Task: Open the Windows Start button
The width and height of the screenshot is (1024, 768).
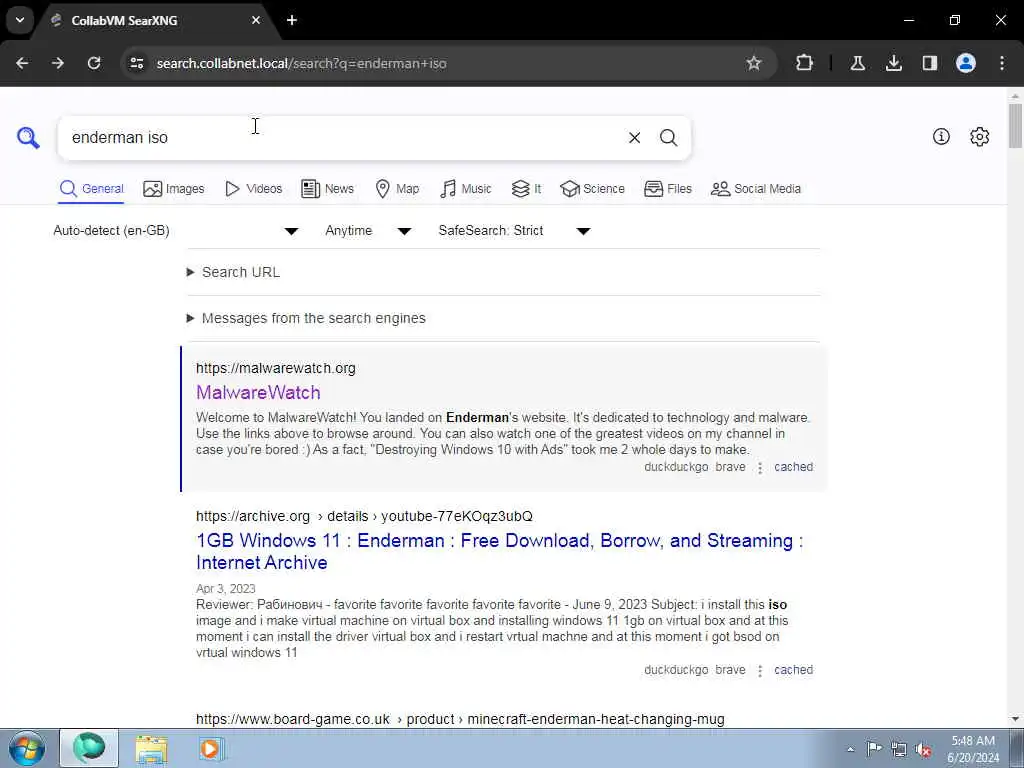Action: (x=27, y=748)
